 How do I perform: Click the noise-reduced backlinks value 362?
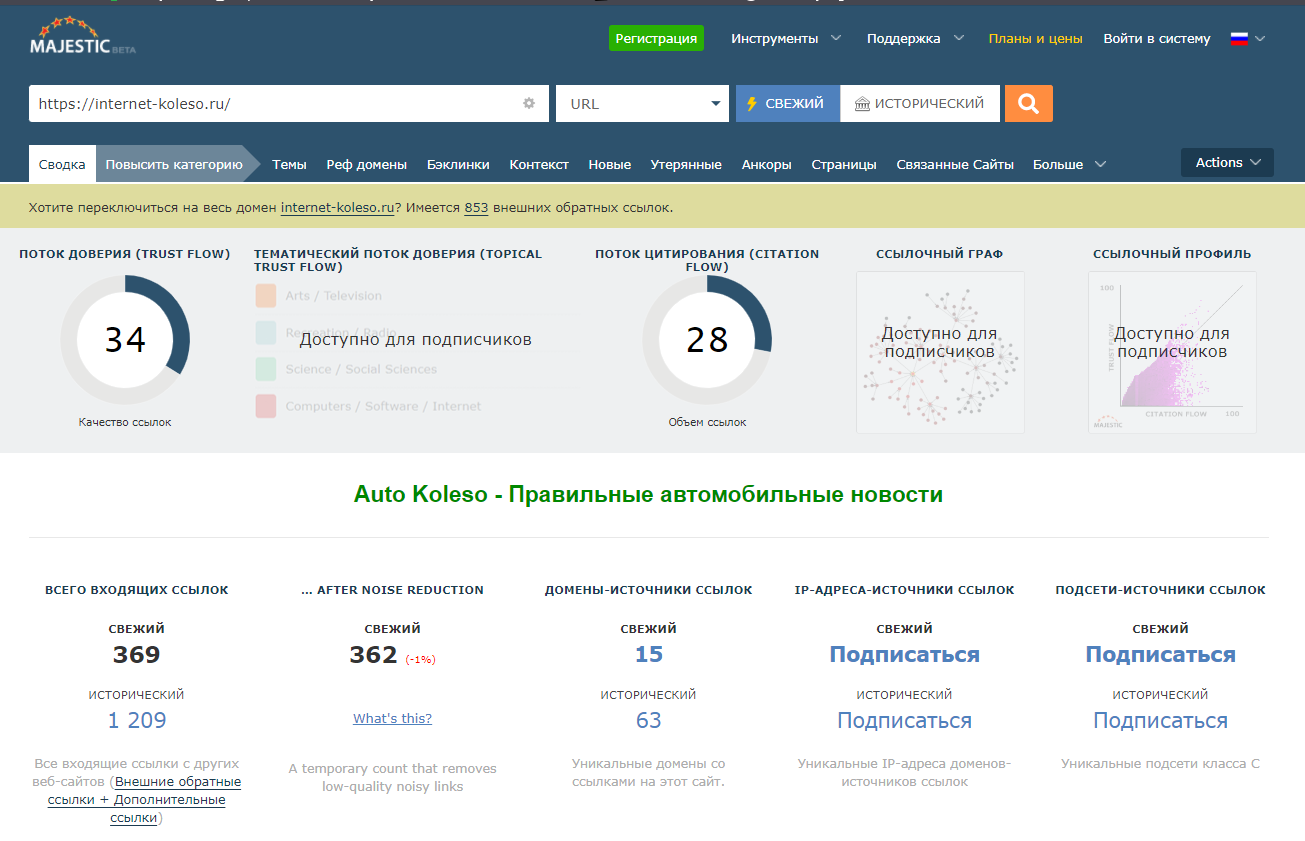[x=374, y=654]
